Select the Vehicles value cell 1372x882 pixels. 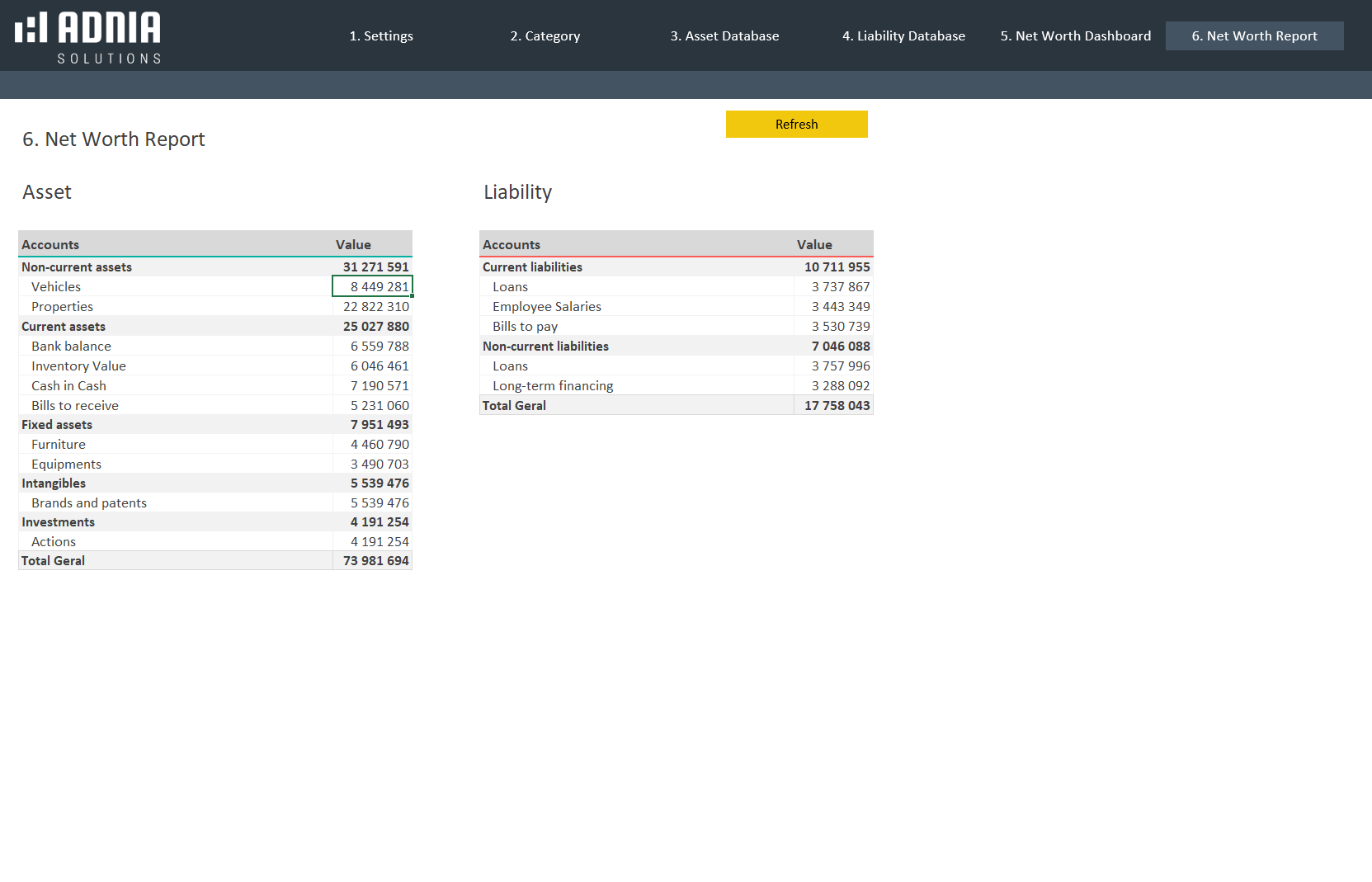(373, 287)
